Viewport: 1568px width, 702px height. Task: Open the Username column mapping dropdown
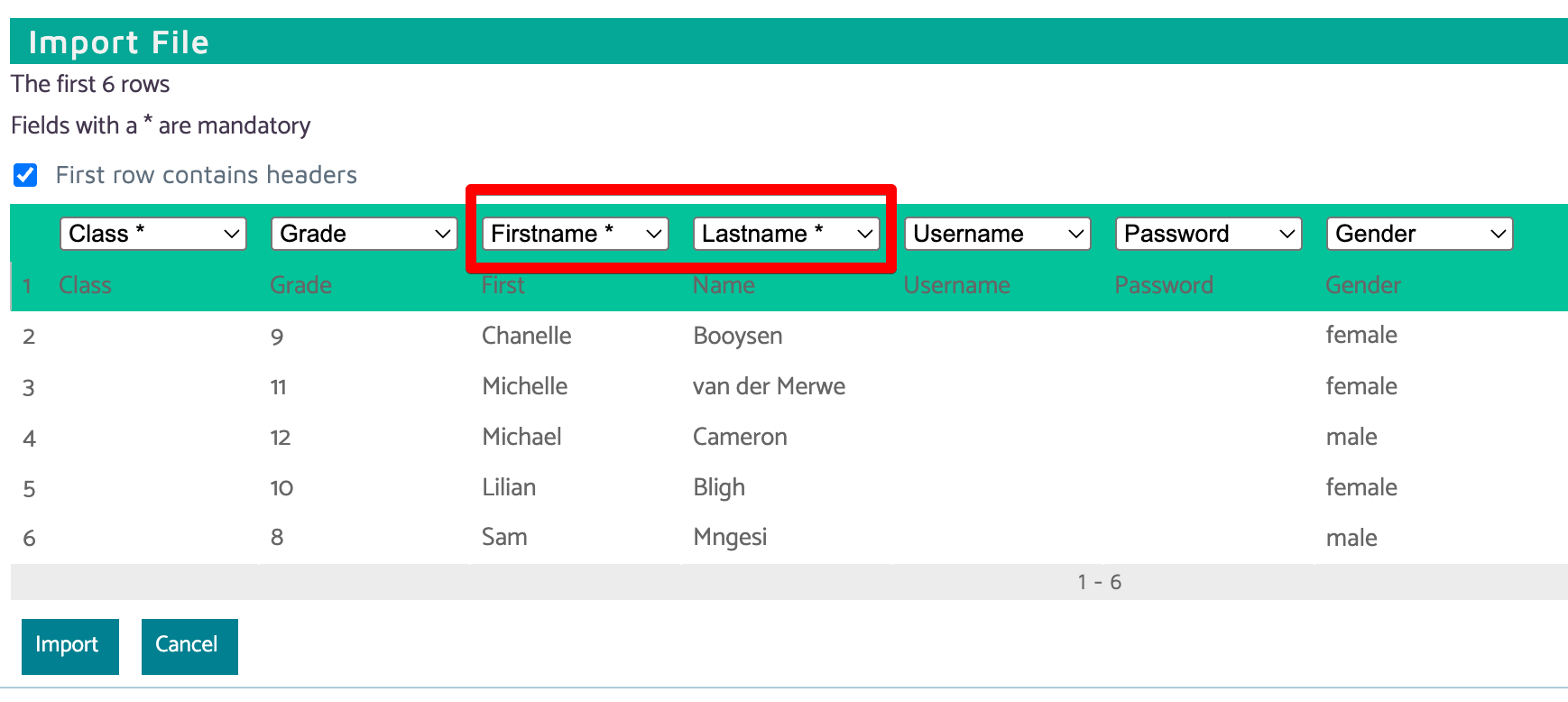(x=998, y=234)
